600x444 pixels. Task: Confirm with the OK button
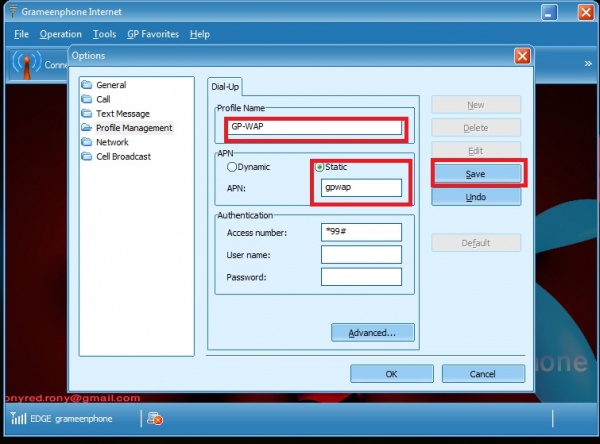click(x=391, y=374)
